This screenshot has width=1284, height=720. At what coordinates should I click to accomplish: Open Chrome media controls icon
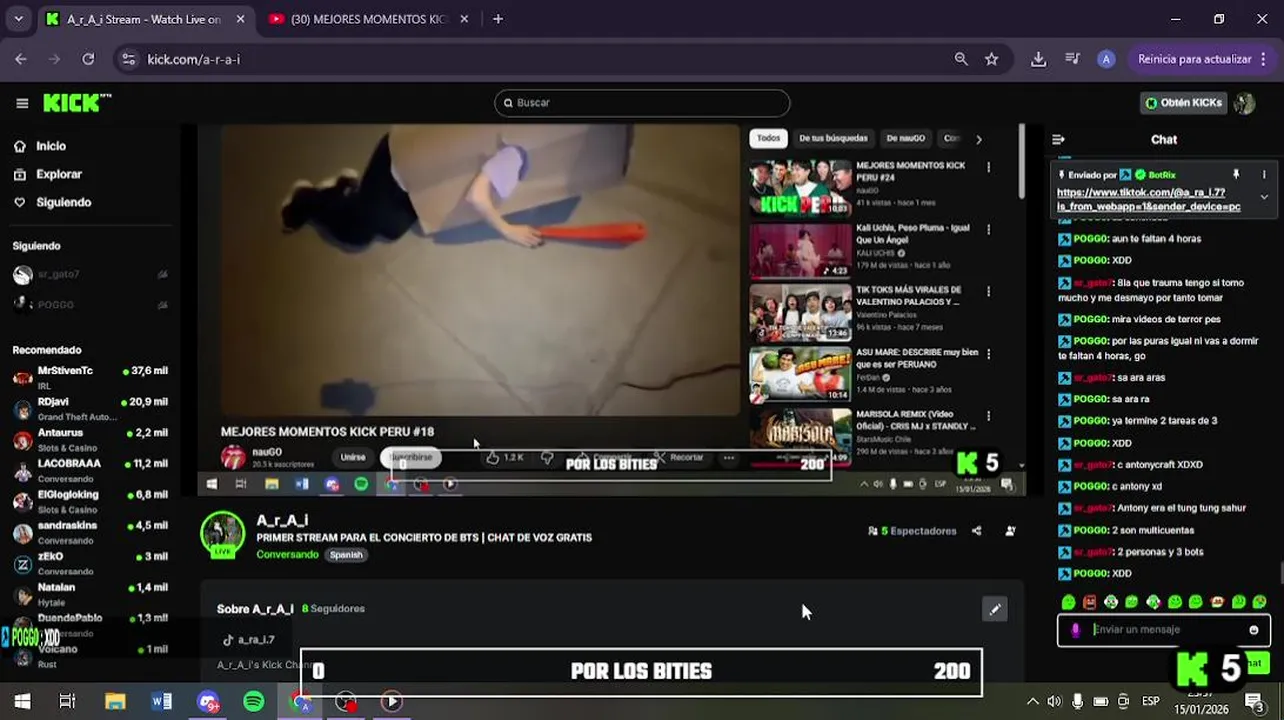[1072, 59]
